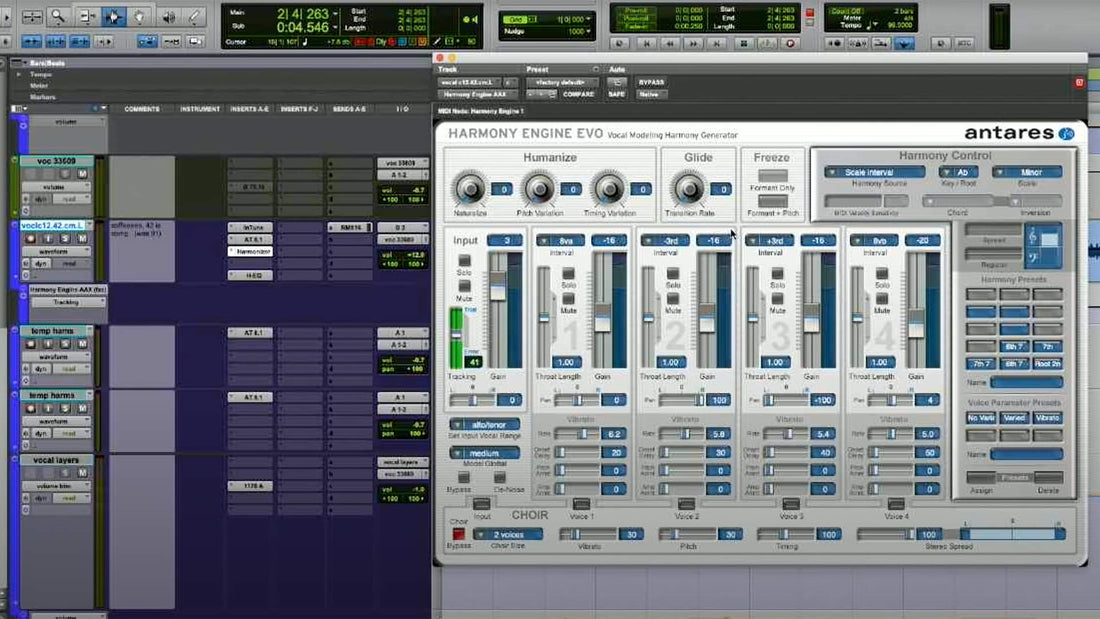Toggle Freeze Formant Only button
The width and height of the screenshot is (1100, 619).
[772, 175]
